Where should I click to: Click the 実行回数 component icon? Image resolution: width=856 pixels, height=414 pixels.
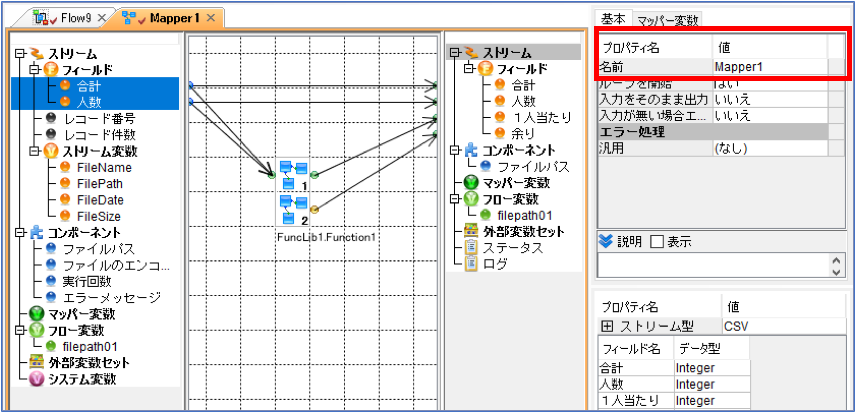(x=52, y=281)
